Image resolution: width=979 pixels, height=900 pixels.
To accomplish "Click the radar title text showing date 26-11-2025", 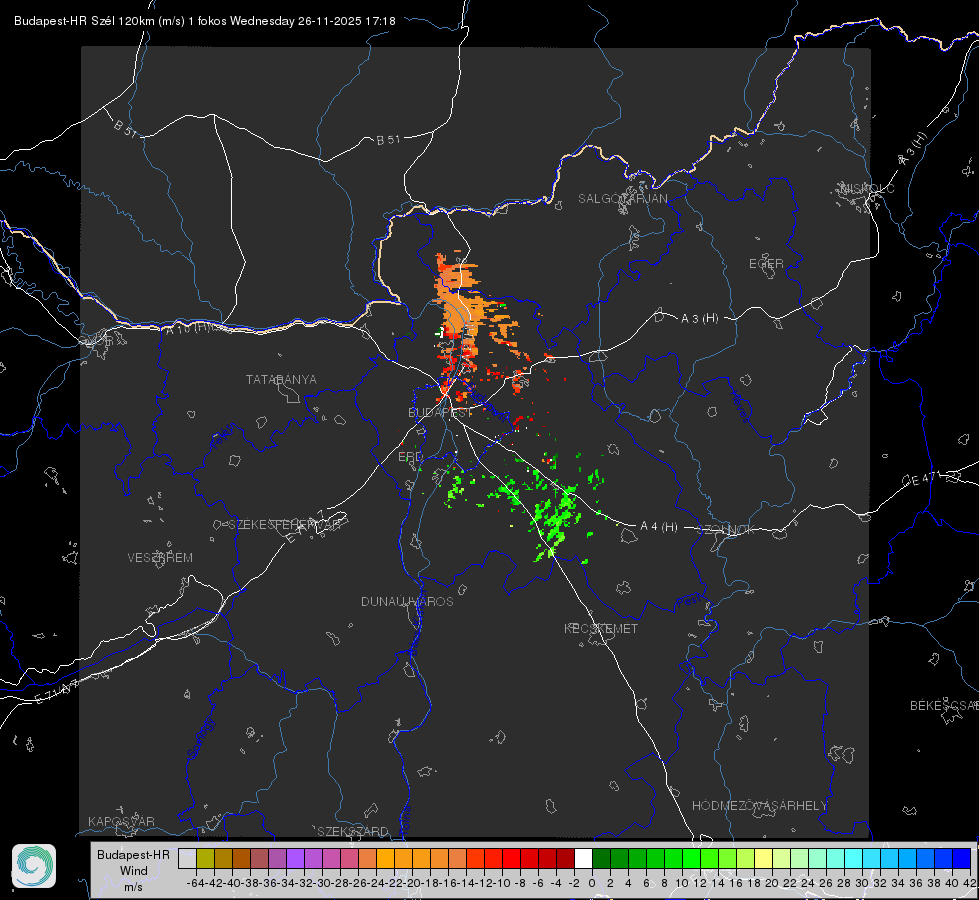I will 205,21.
